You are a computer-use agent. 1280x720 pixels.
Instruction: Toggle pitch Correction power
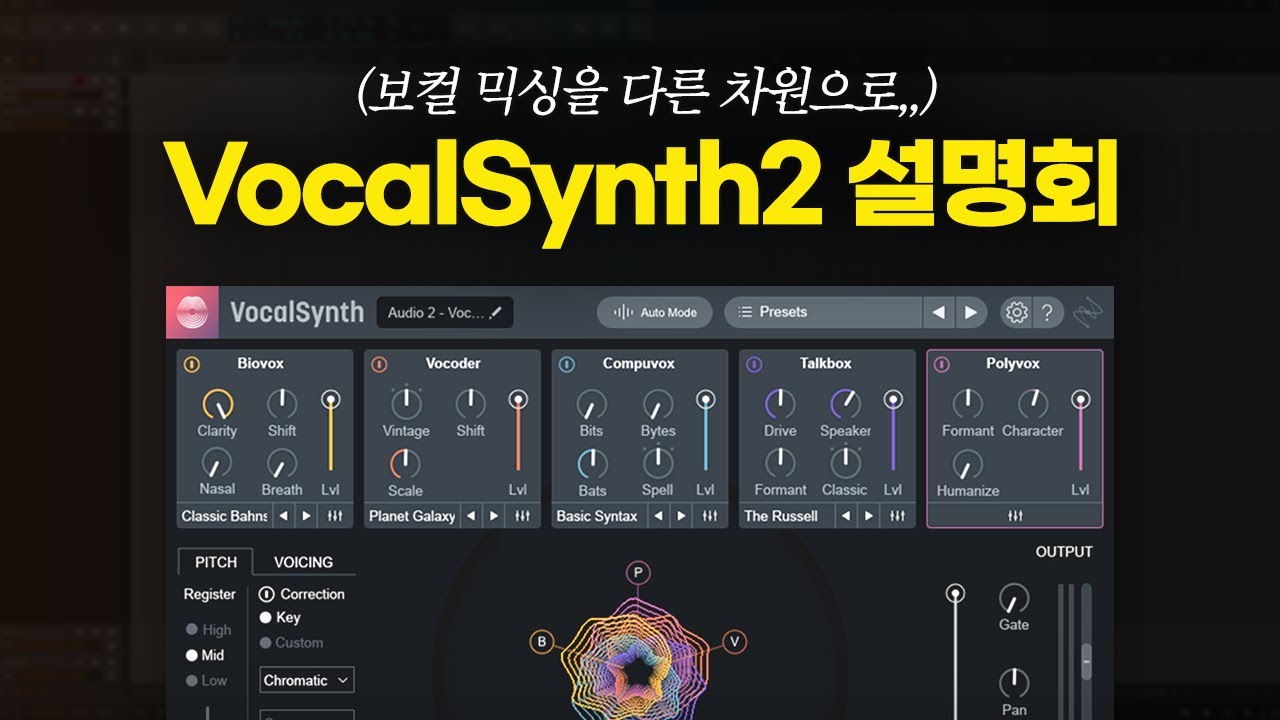(266, 594)
